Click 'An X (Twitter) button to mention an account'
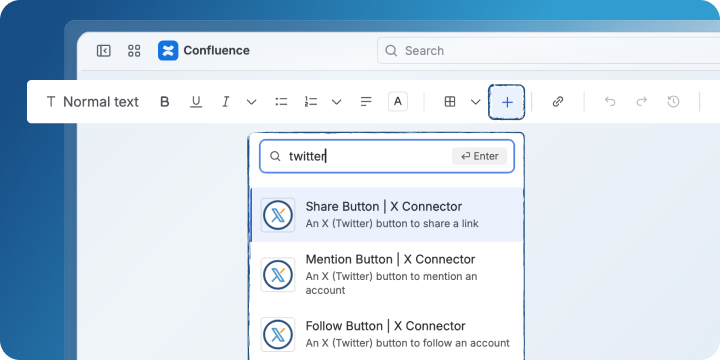This screenshot has height=360, width=720. click(392, 283)
